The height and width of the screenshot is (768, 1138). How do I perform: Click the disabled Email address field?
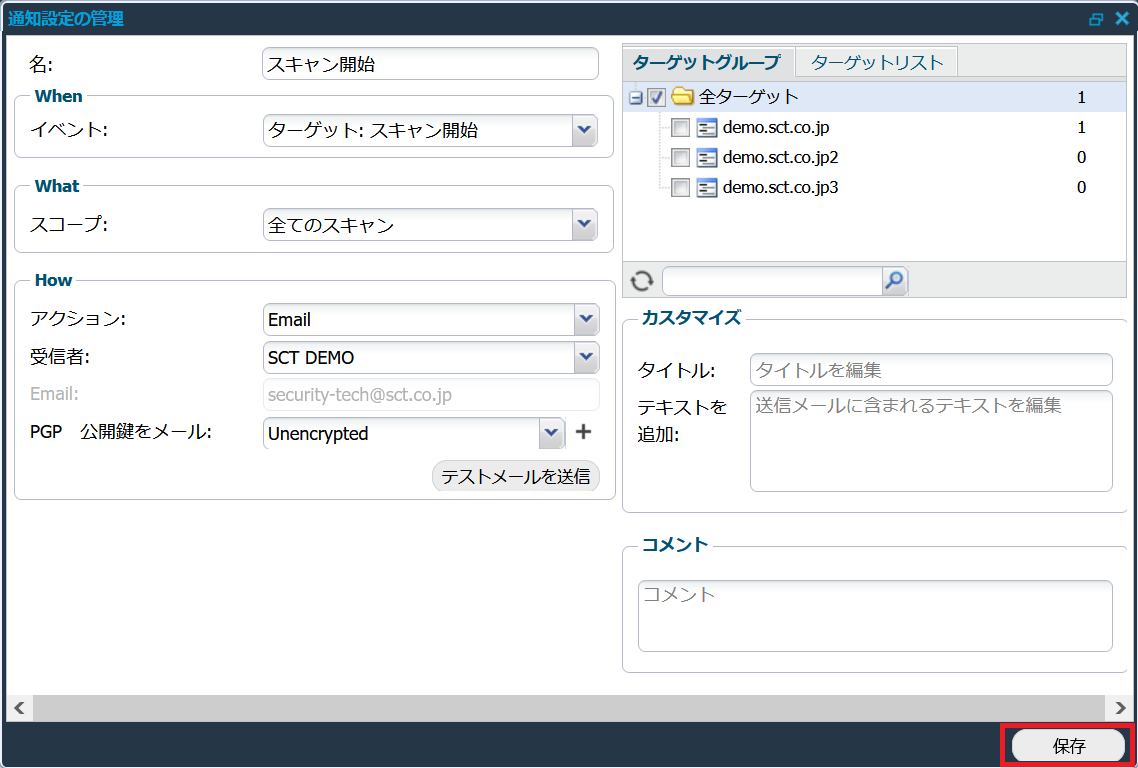[x=431, y=395]
